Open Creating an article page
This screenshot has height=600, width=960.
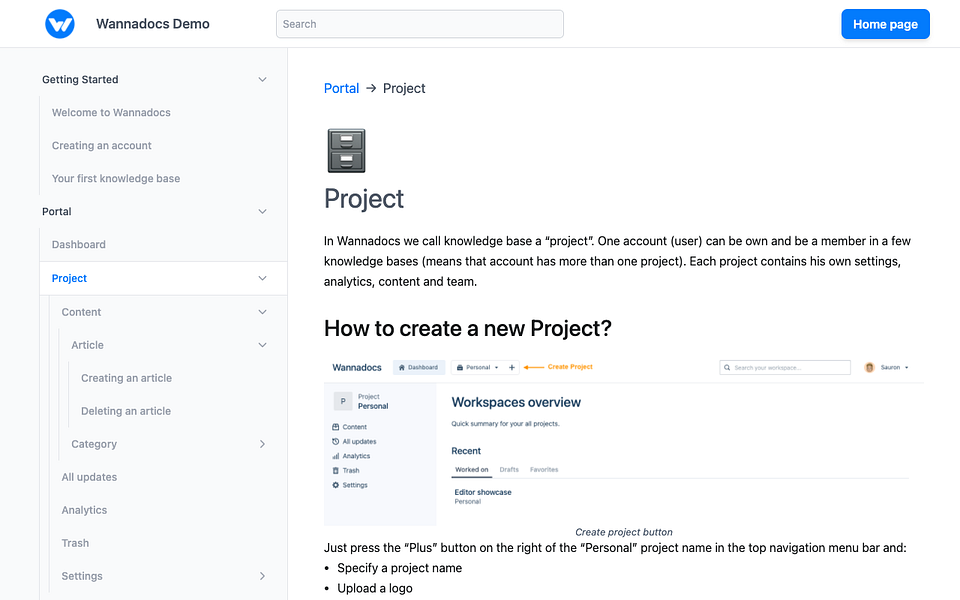pos(126,378)
